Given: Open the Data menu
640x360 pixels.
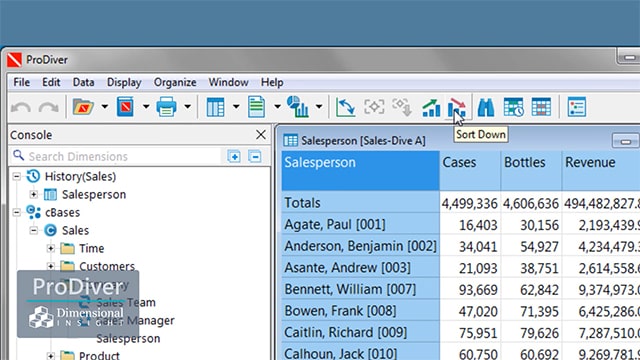Looking at the screenshot, I should [x=83, y=82].
